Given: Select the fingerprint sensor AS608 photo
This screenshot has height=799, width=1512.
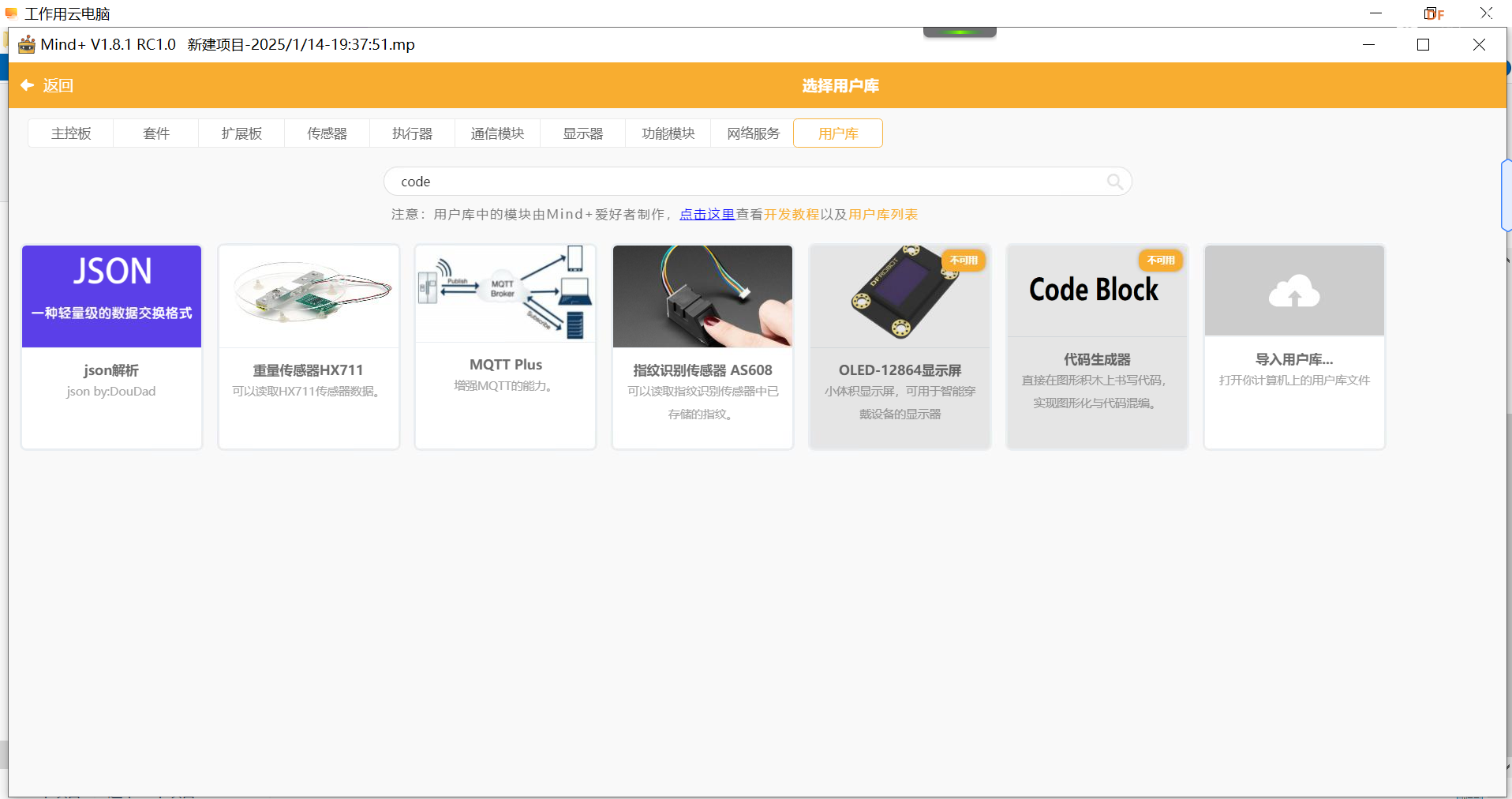Looking at the screenshot, I should (x=702, y=296).
